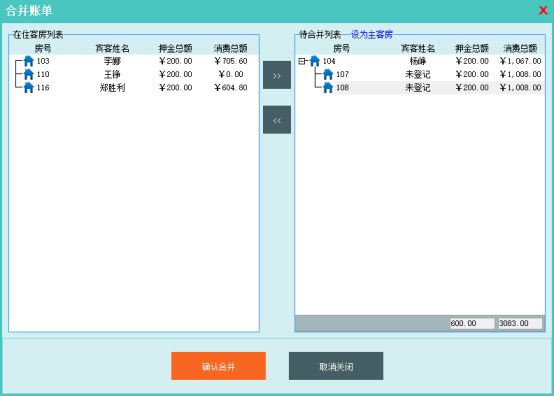
Task: Click consumption amount ¥0.00
Action: pos(231,74)
